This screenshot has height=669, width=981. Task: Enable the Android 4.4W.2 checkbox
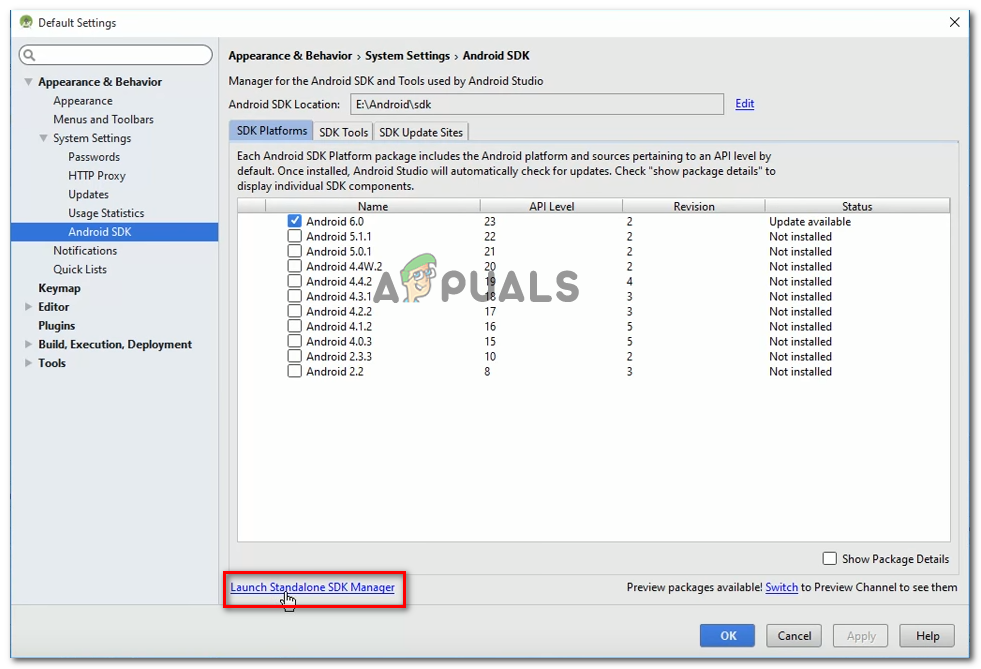point(295,266)
